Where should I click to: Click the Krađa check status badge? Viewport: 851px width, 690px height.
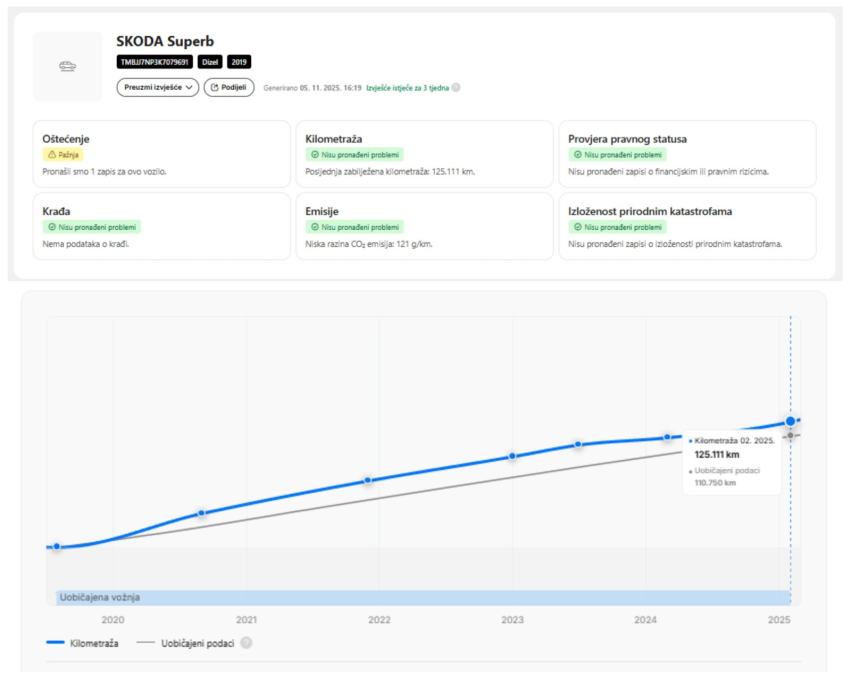tap(92, 227)
